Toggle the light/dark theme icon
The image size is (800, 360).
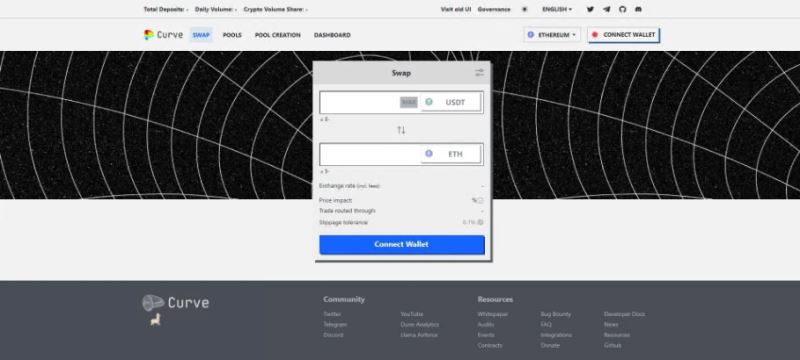click(524, 9)
